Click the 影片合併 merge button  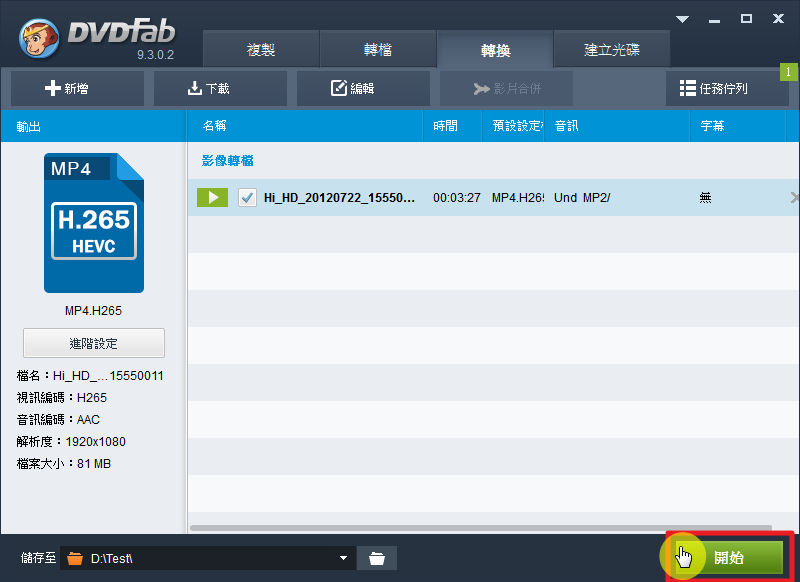pos(506,88)
